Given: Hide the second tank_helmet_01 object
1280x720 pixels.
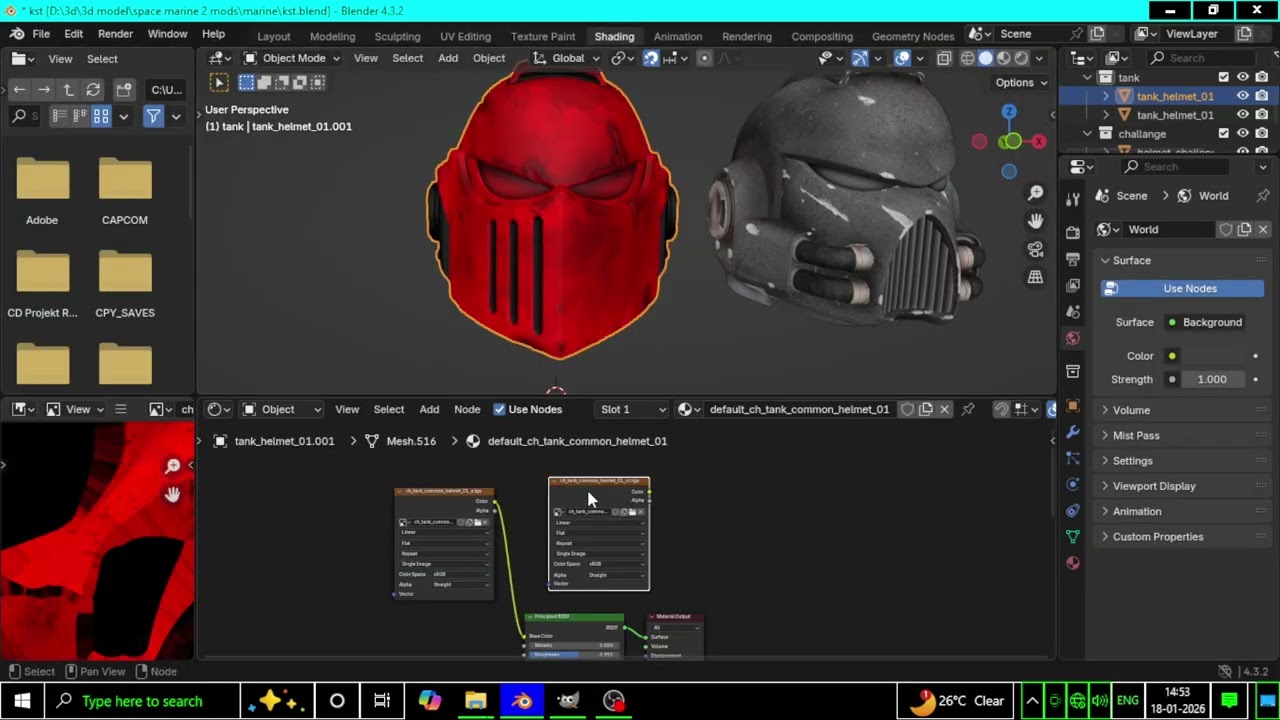Looking at the screenshot, I should coord(1243,115).
